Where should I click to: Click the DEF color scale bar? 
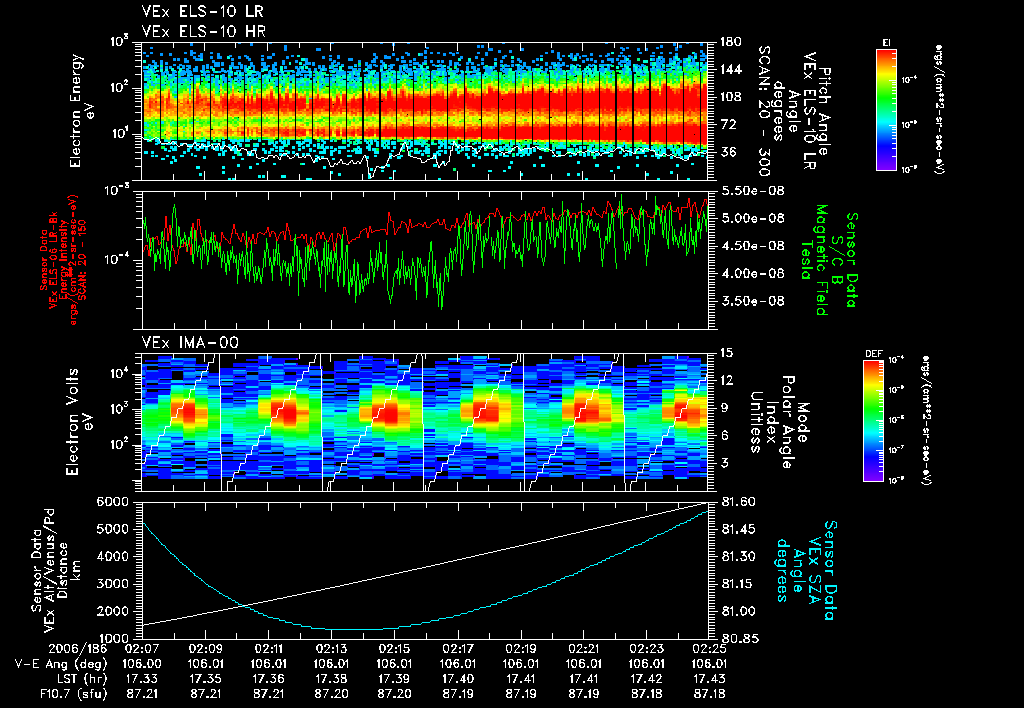[874, 421]
